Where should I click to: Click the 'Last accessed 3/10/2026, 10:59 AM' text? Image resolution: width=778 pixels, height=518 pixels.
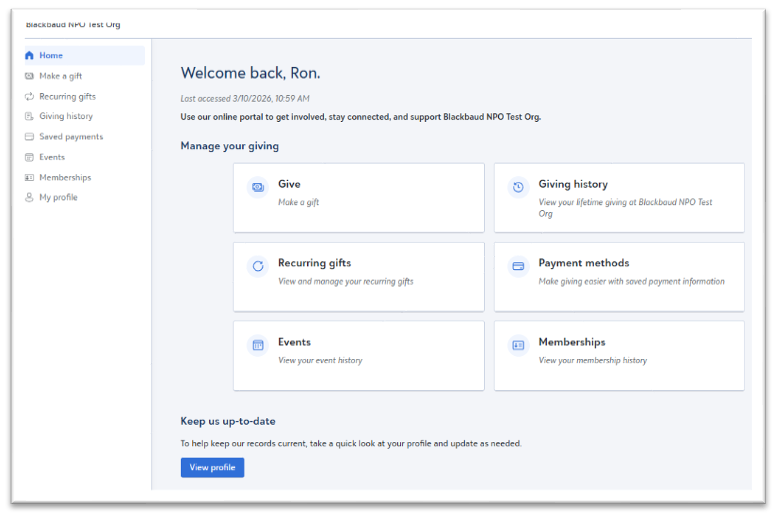245,99
